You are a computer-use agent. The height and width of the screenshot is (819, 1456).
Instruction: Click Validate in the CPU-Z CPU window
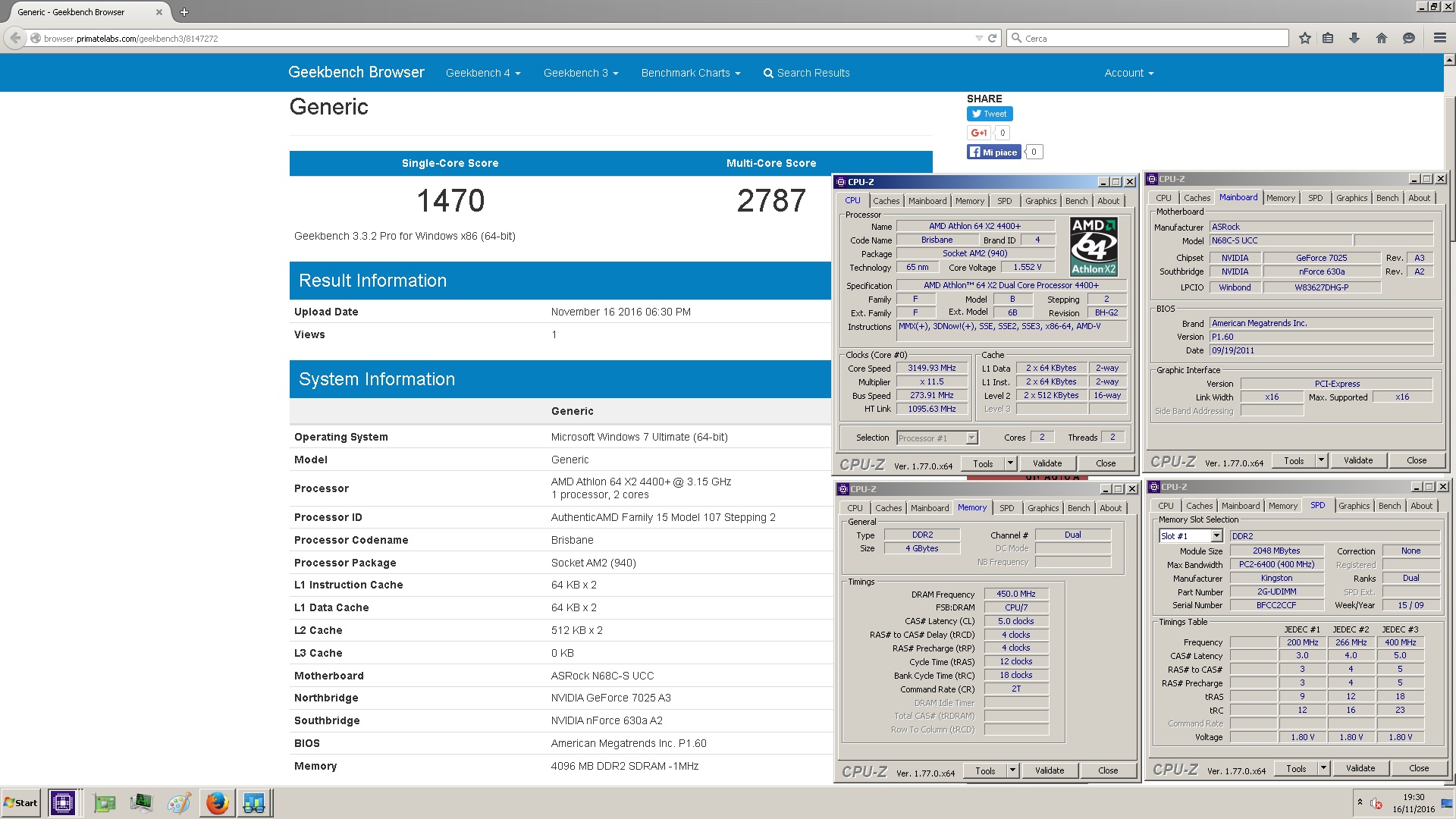pos(1047,463)
